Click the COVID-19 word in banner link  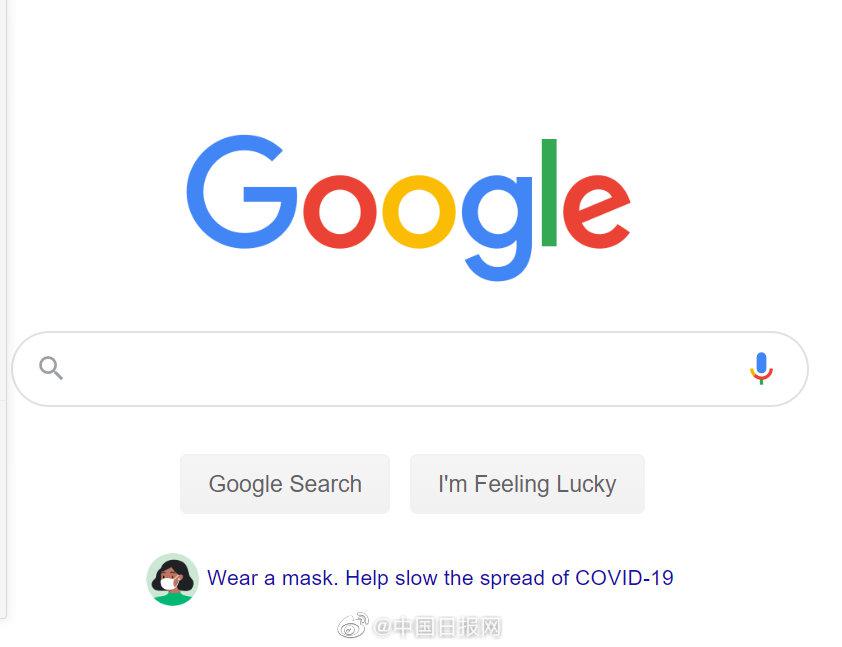[624, 578]
